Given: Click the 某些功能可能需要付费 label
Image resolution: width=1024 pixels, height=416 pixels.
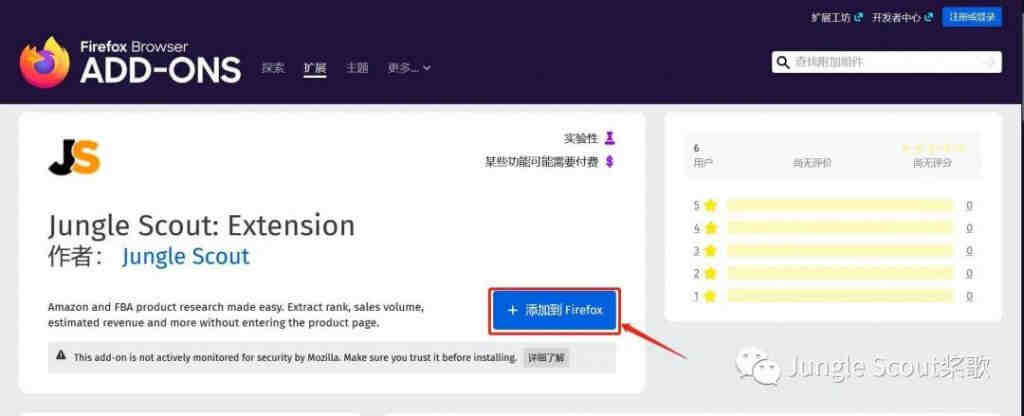Looking at the screenshot, I should pyautogui.click(x=541, y=162).
